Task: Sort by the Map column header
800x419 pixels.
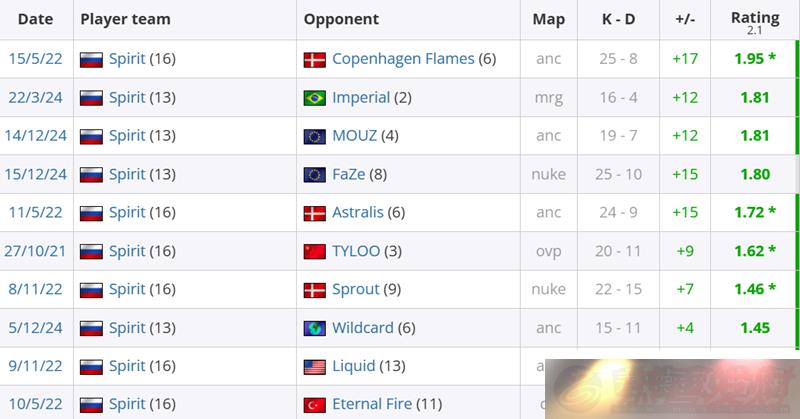Action: pyautogui.click(x=548, y=19)
